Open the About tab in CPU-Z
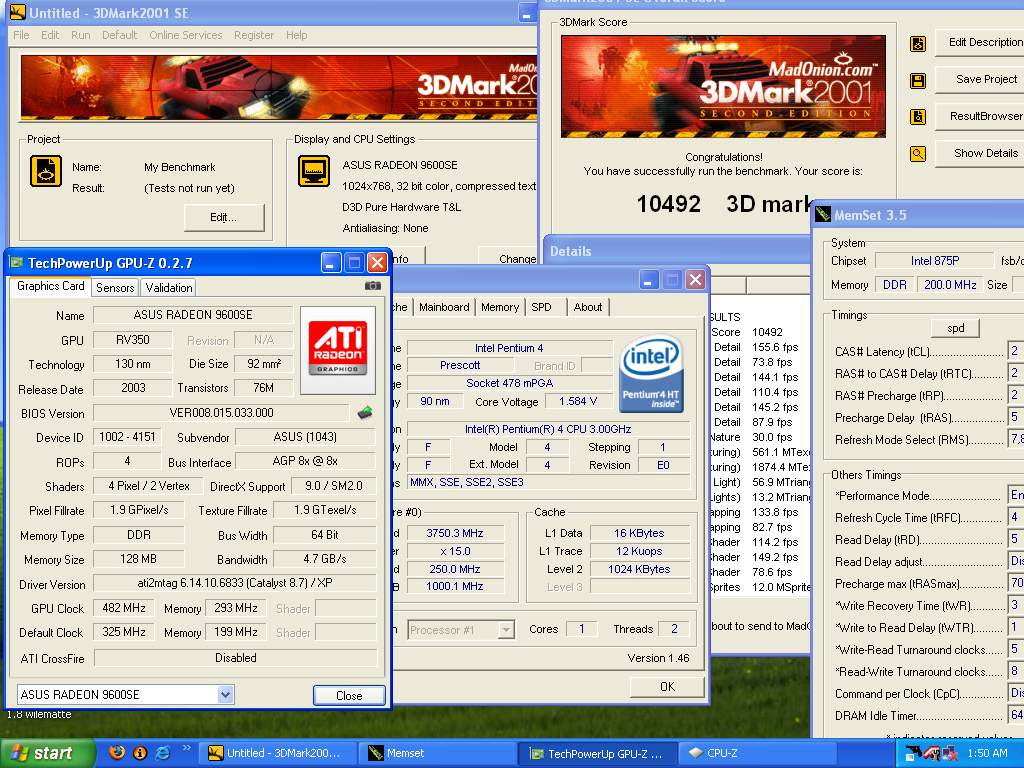The height and width of the screenshot is (768, 1024). click(588, 307)
